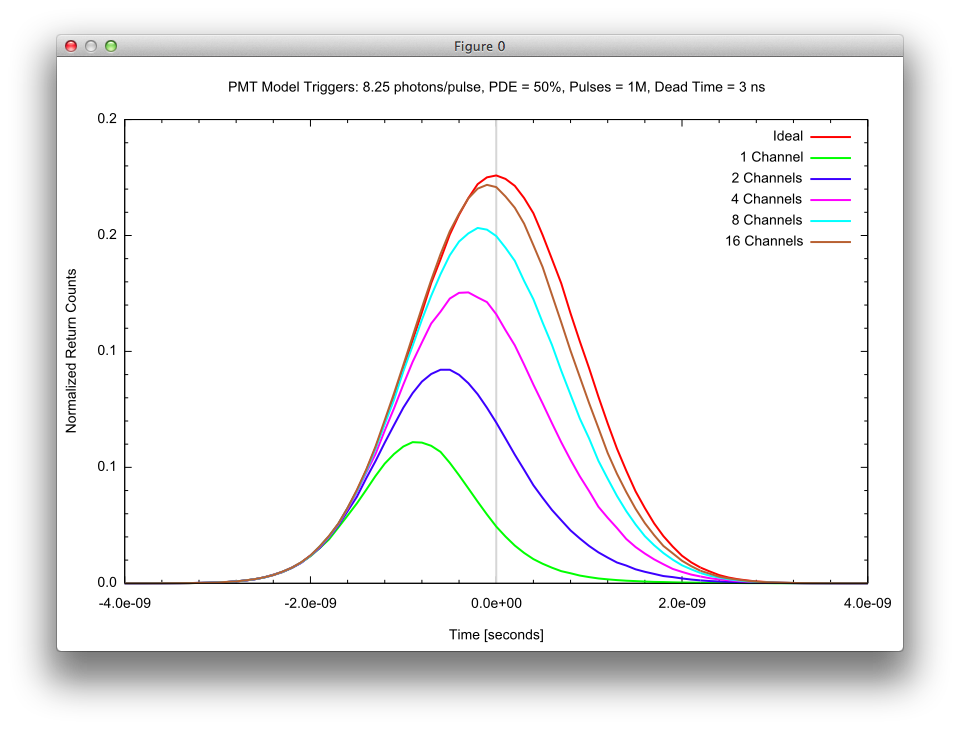960x730 pixels.
Task: Click the Time [seconds] axis label
Action: pyautogui.click(x=497, y=635)
